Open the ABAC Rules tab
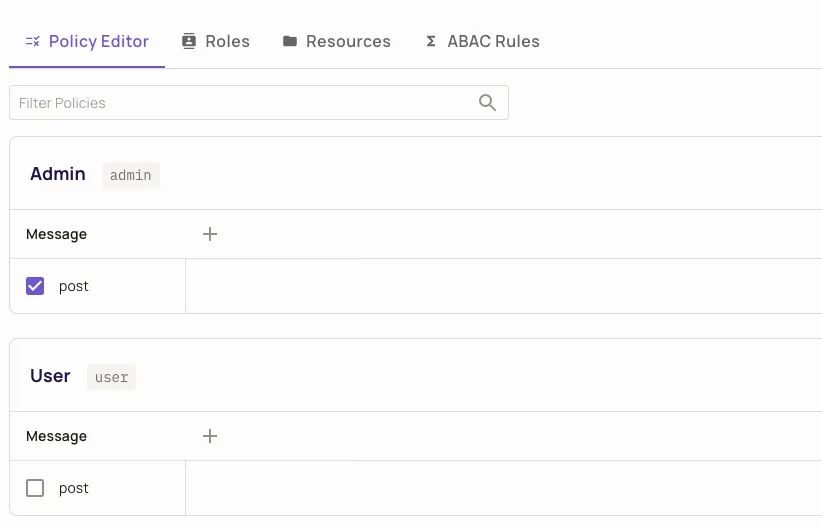The width and height of the screenshot is (822, 529). pyautogui.click(x=493, y=42)
